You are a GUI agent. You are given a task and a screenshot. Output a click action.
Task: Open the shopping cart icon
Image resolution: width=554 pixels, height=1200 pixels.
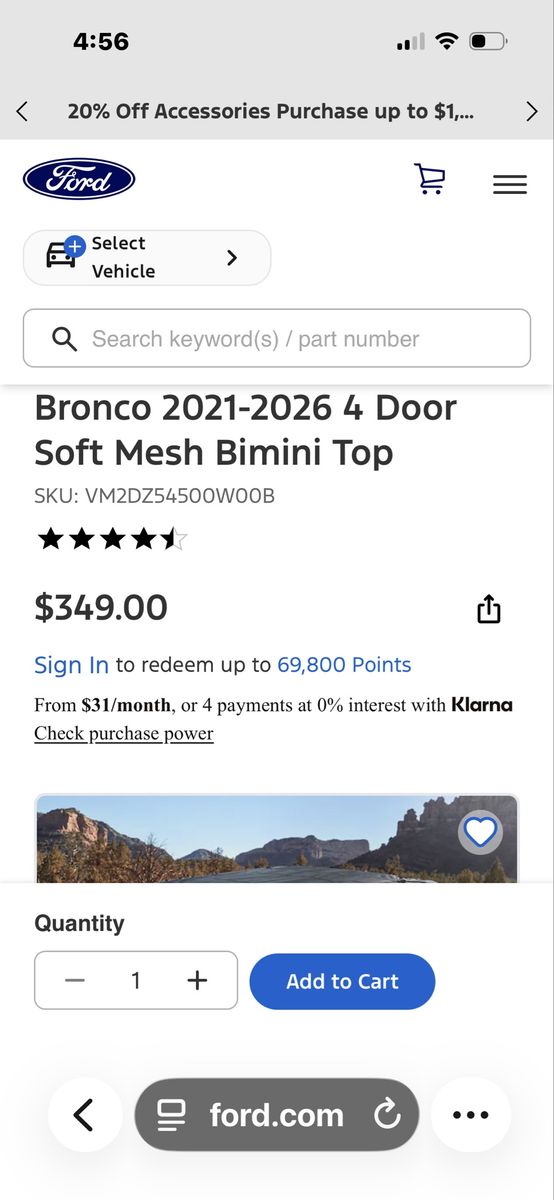pos(429,179)
